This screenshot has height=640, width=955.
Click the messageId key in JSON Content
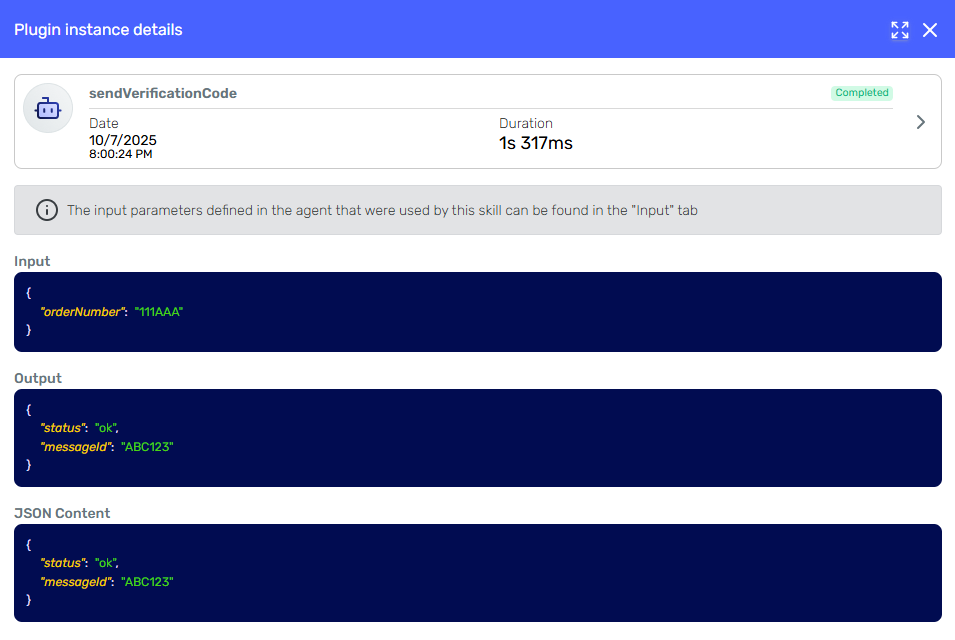[75, 582]
